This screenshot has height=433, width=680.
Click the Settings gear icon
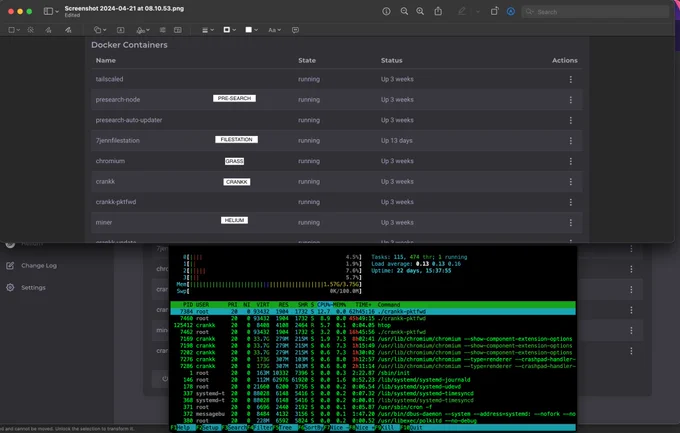pos(10,288)
